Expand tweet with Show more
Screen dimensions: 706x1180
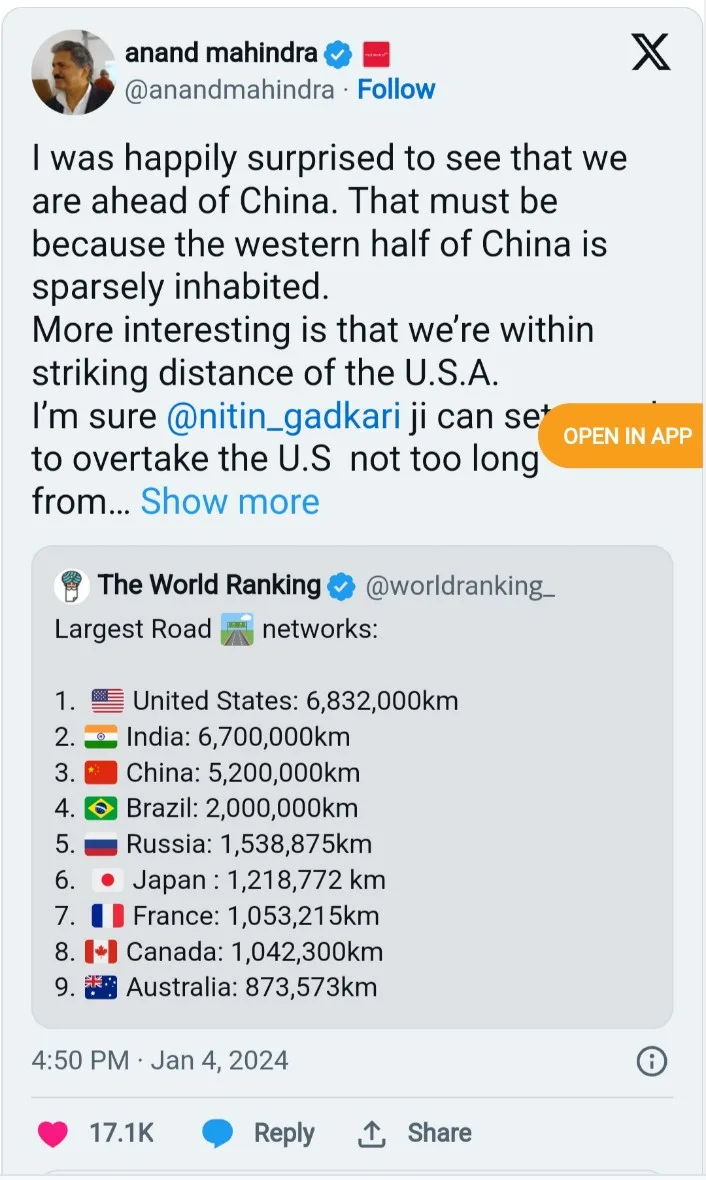click(230, 501)
